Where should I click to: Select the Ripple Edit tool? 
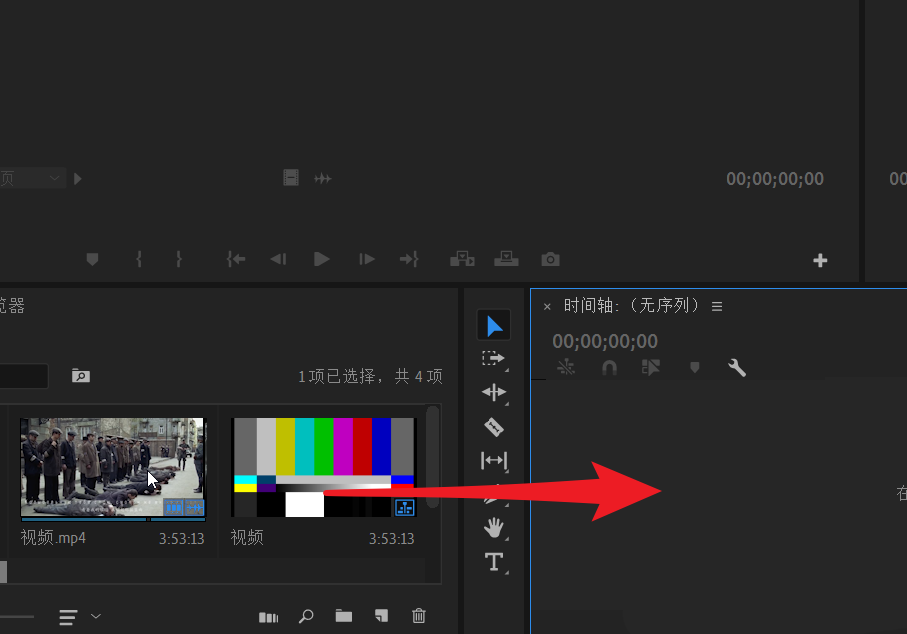click(x=494, y=392)
